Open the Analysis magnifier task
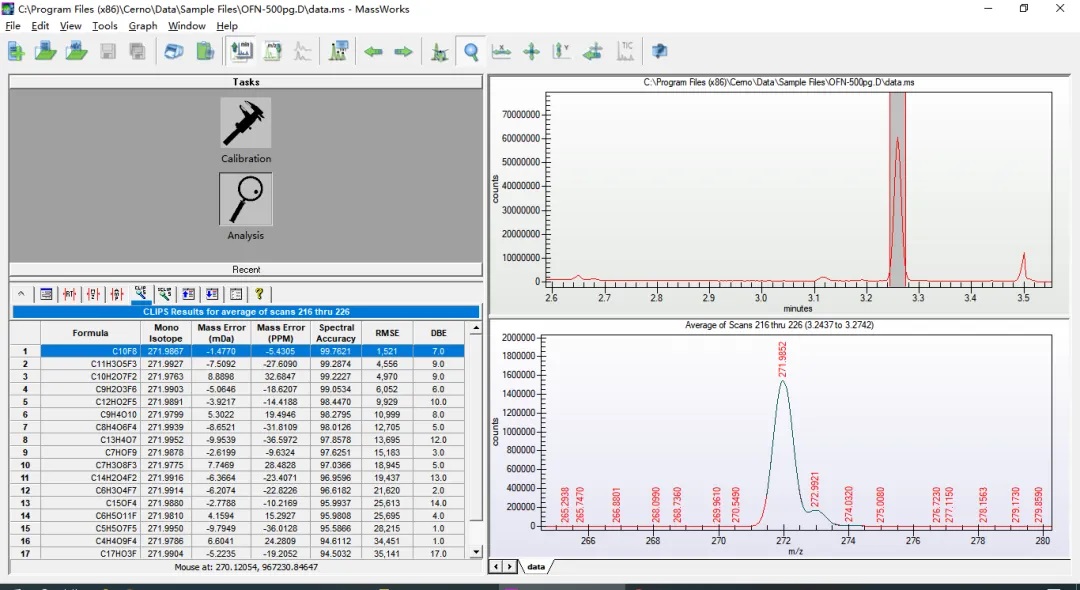Image resolution: width=1080 pixels, height=590 pixels. coord(246,199)
